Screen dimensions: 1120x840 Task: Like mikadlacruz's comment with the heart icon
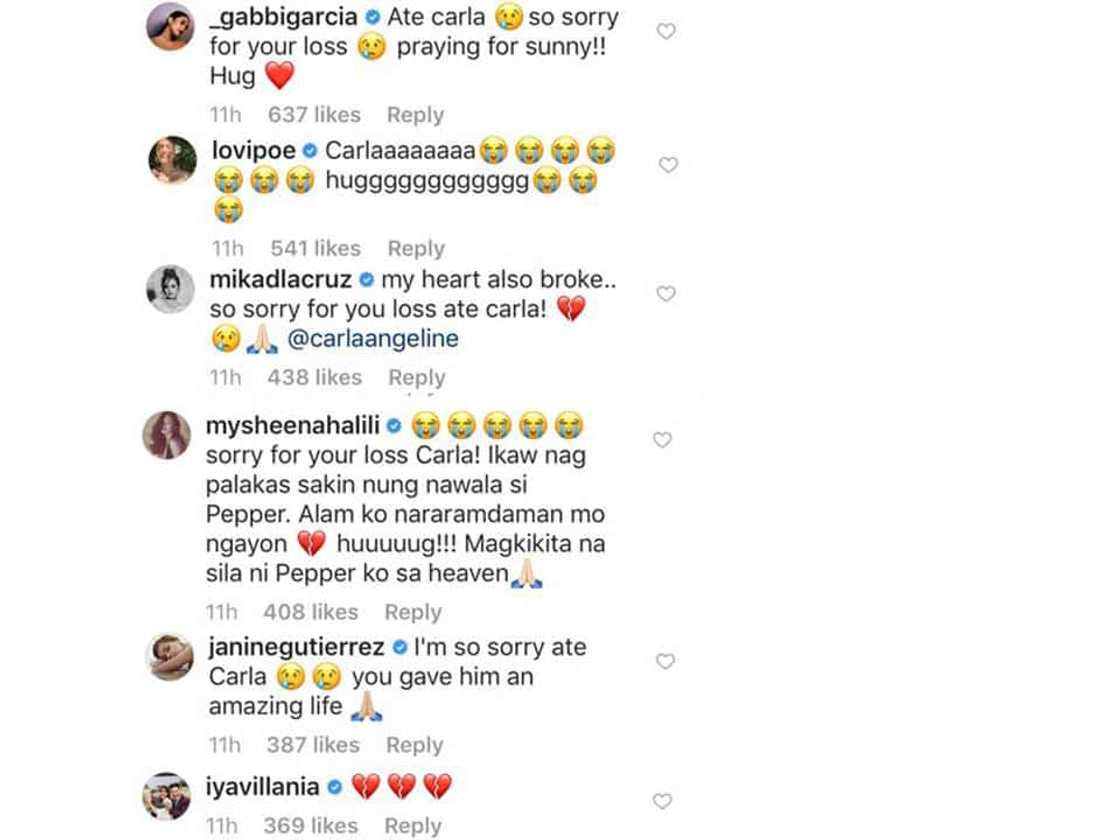tap(666, 294)
